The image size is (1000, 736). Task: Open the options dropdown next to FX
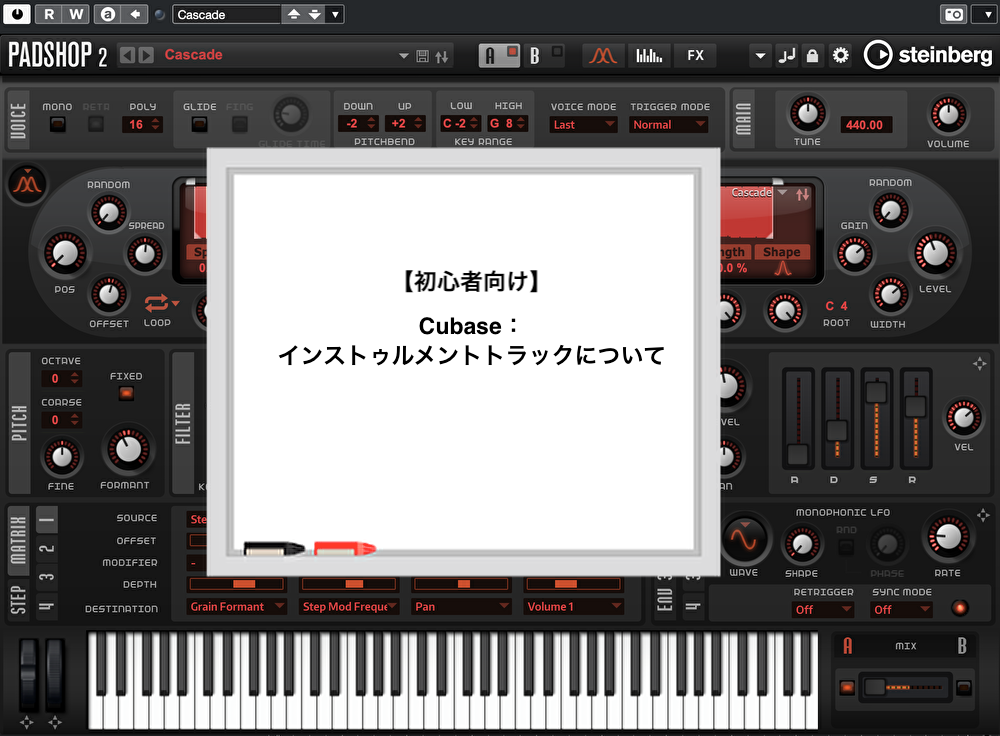[760, 56]
